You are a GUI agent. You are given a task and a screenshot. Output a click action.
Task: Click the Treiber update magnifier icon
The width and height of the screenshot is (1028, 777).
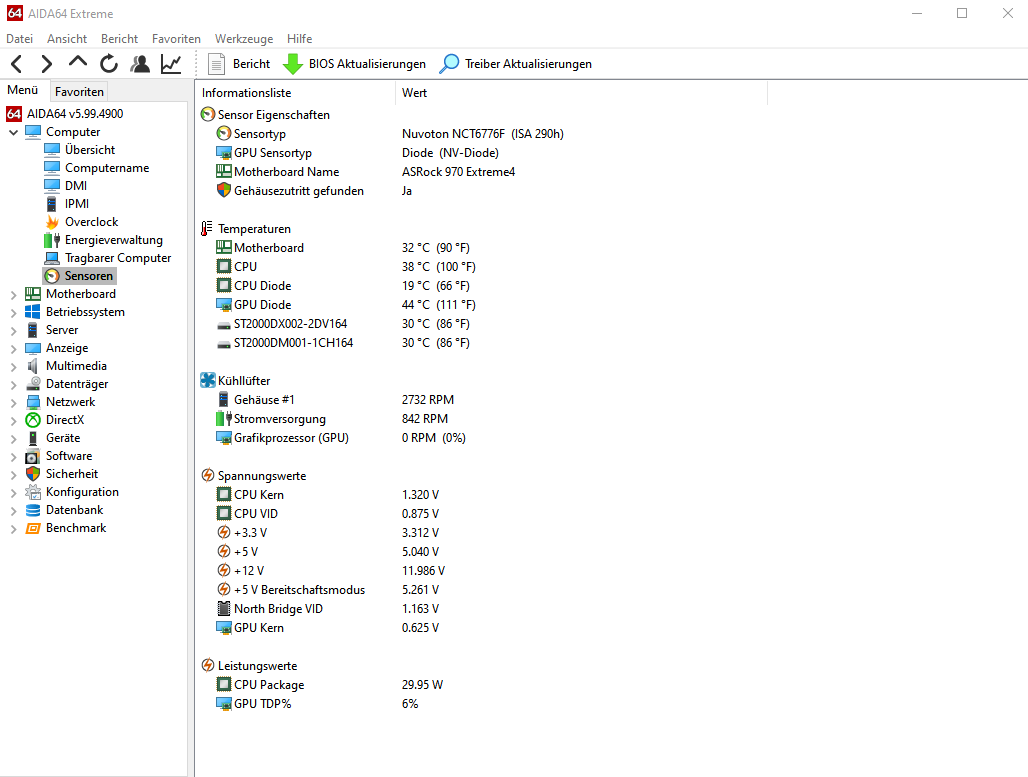point(449,64)
